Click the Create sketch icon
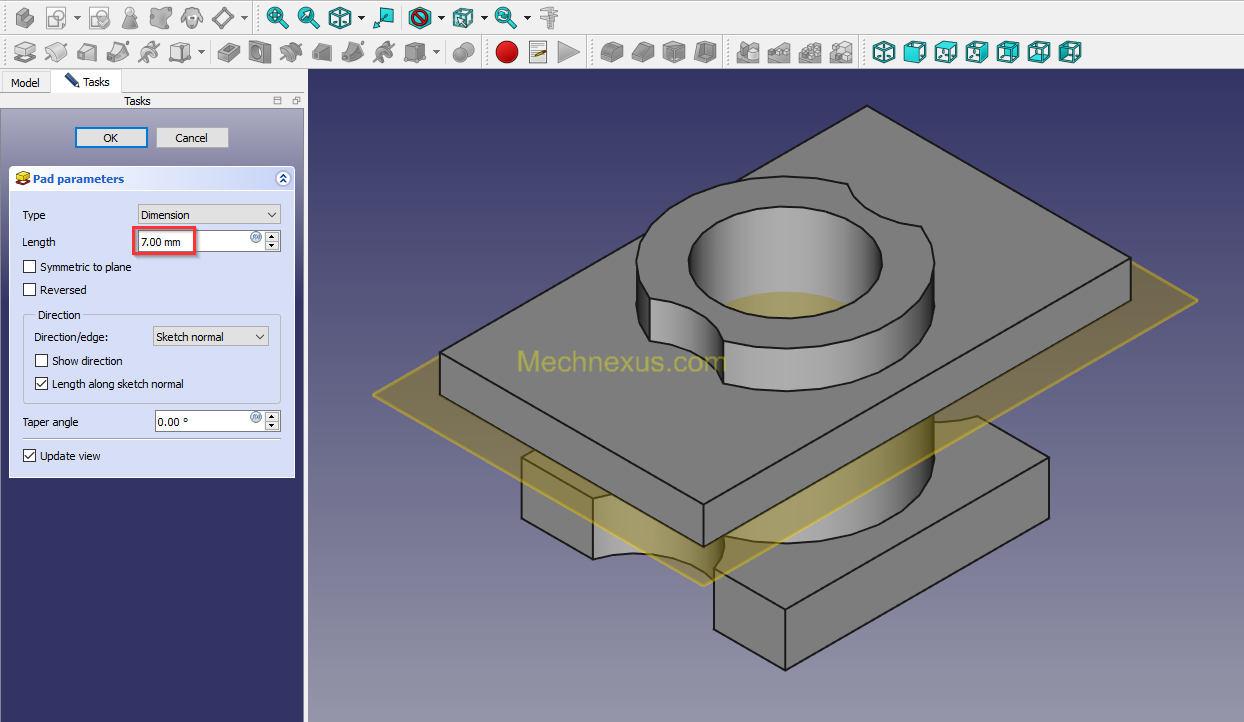This screenshot has height=722, width=1244. coord(55,17)
